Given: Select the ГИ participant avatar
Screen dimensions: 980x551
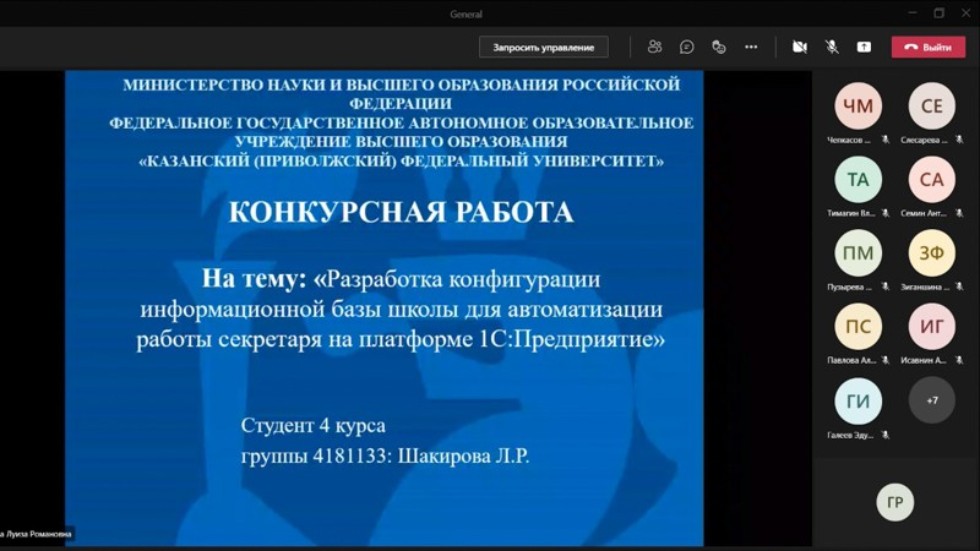Looking at the screenshot, I should click(858, 400).
